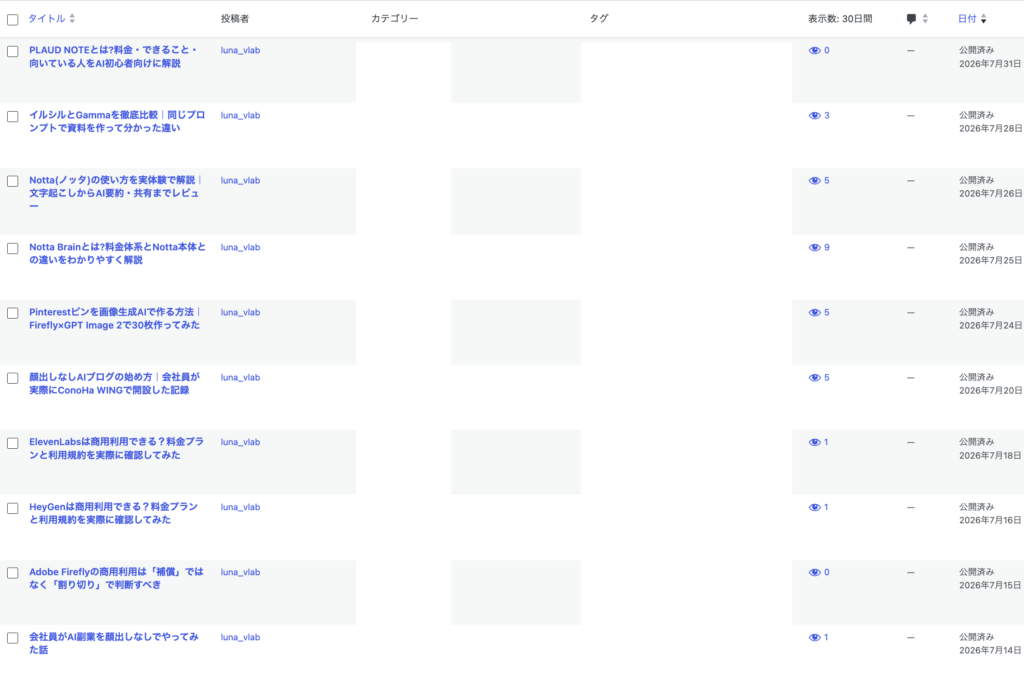Click author luna_vlab in 会社員がAI副業 row
Image resolution: width=1024 pixels, height=676 pixels.
click(240, 637)
